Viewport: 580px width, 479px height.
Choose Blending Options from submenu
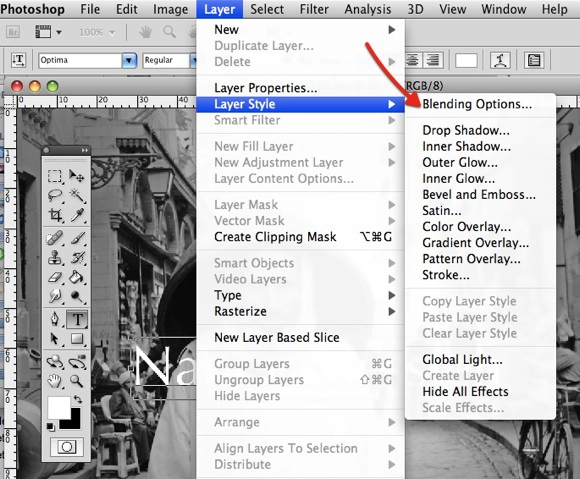(x=481, y=104)
